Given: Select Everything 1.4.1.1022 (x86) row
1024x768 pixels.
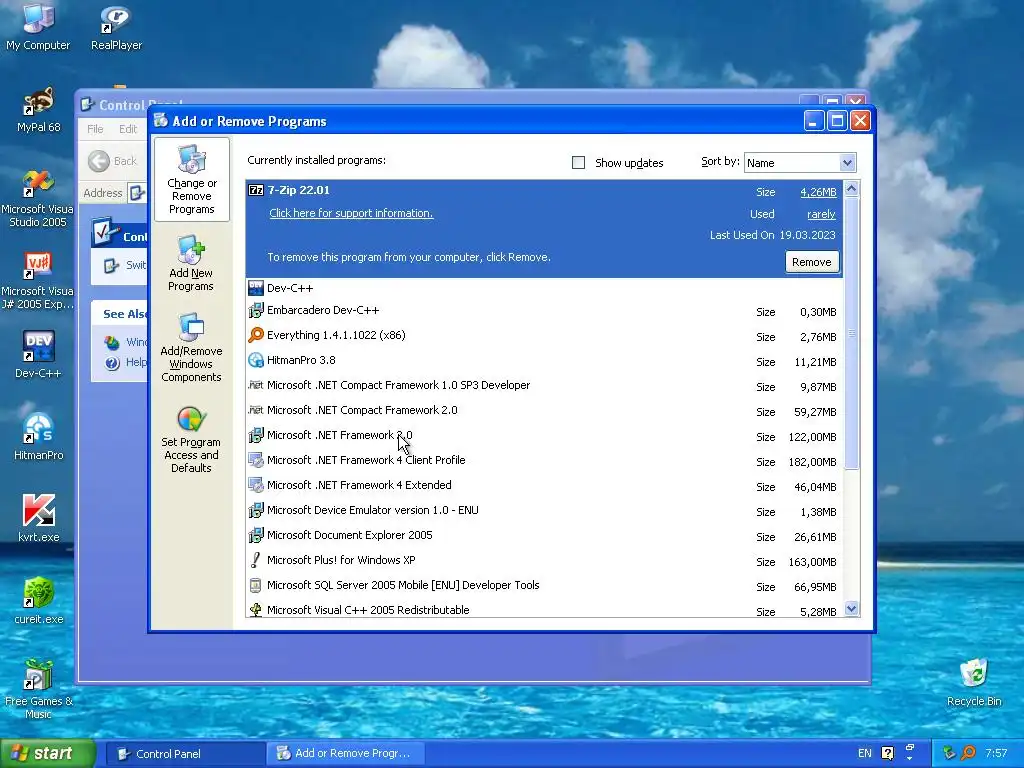Looking at the screenshot, I should click(545, 336).
